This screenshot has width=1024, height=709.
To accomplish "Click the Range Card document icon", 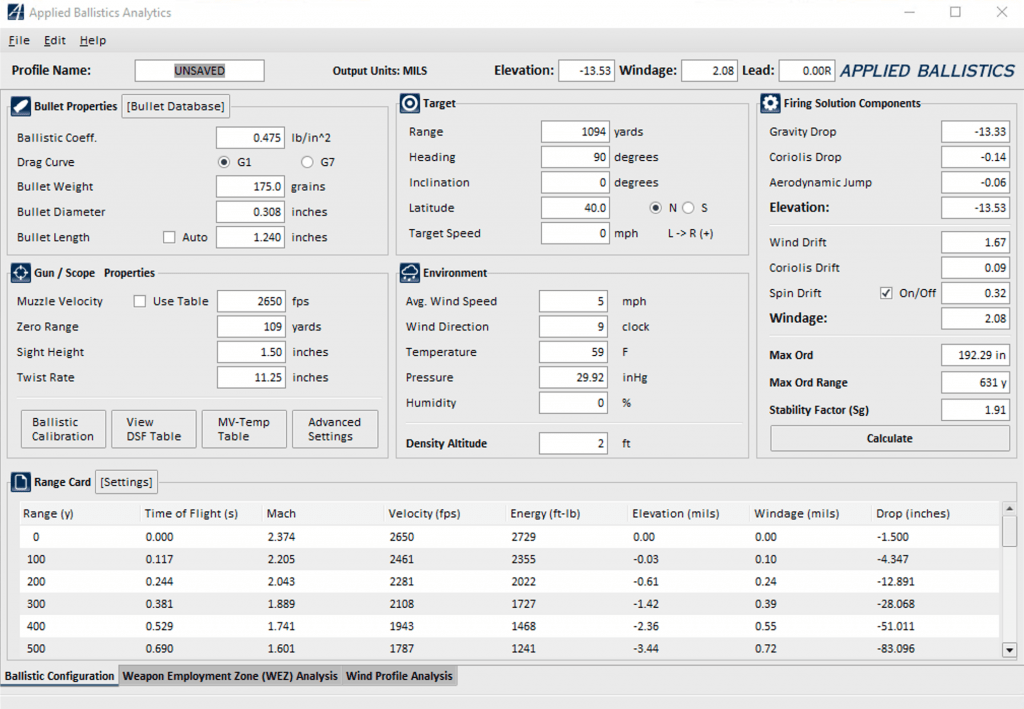I will pos(20,482).
